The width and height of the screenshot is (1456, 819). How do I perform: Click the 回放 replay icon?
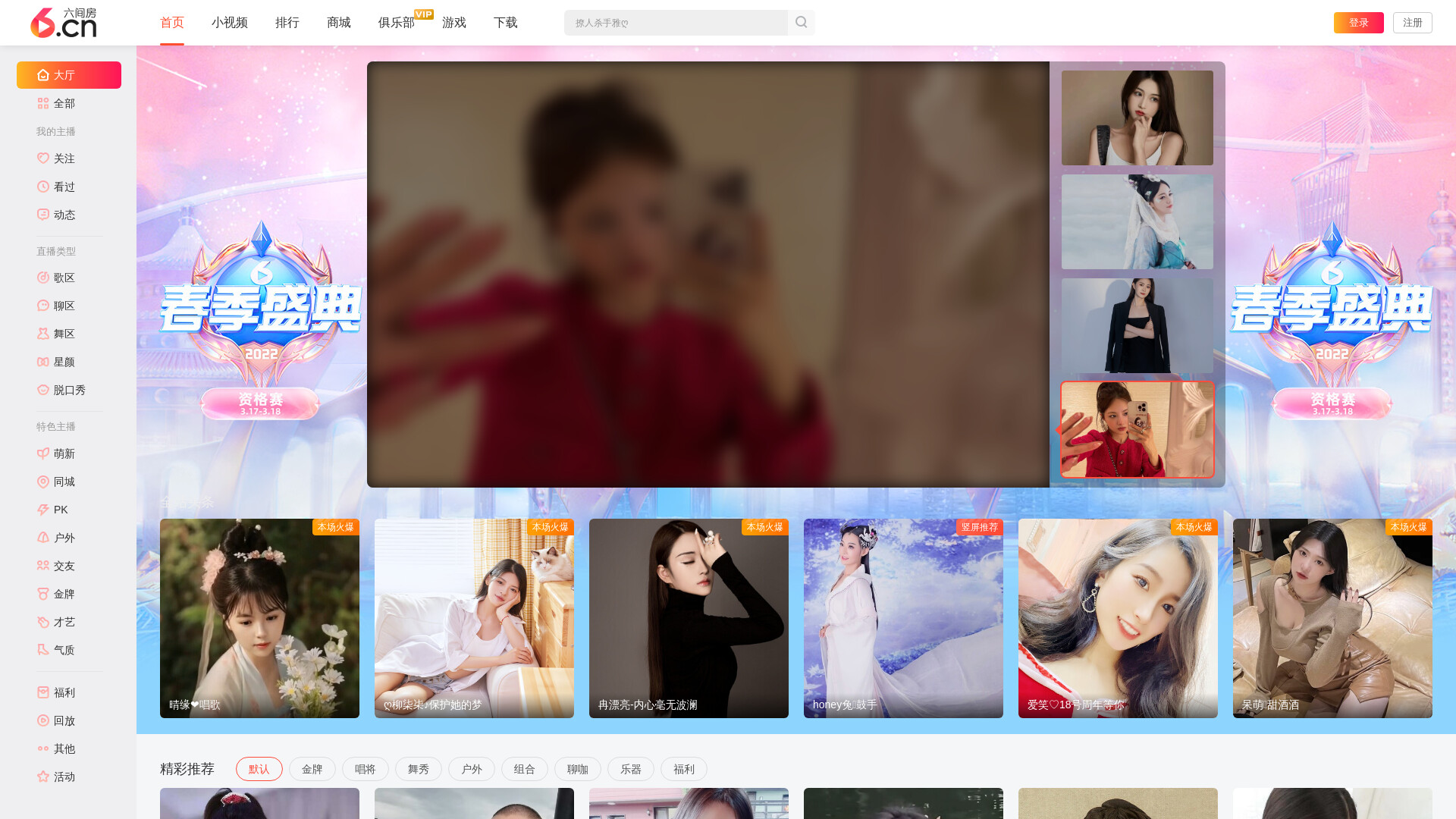(43, 720)
